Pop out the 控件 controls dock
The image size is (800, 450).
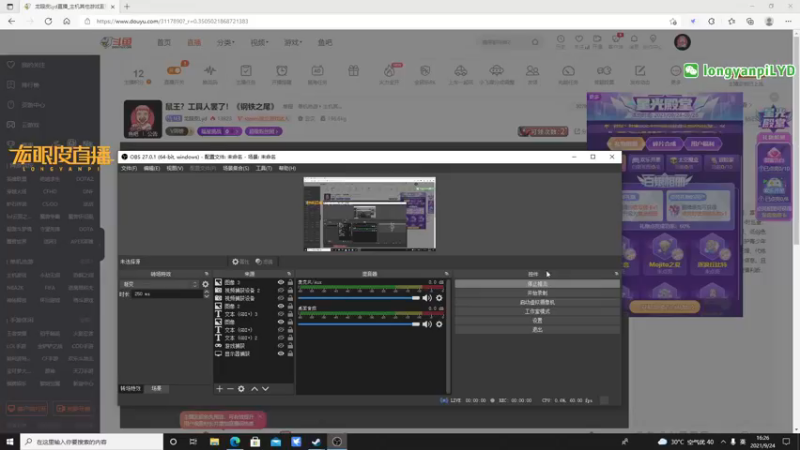click(x=616, y=274)
